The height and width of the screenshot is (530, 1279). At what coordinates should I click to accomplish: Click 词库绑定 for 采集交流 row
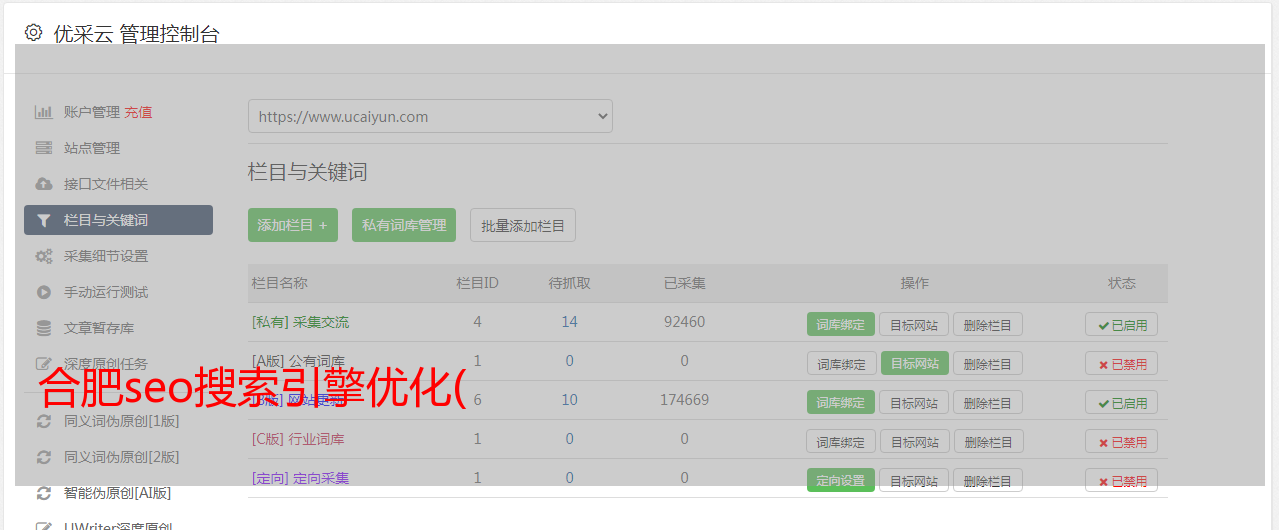(x=841, y=324)
